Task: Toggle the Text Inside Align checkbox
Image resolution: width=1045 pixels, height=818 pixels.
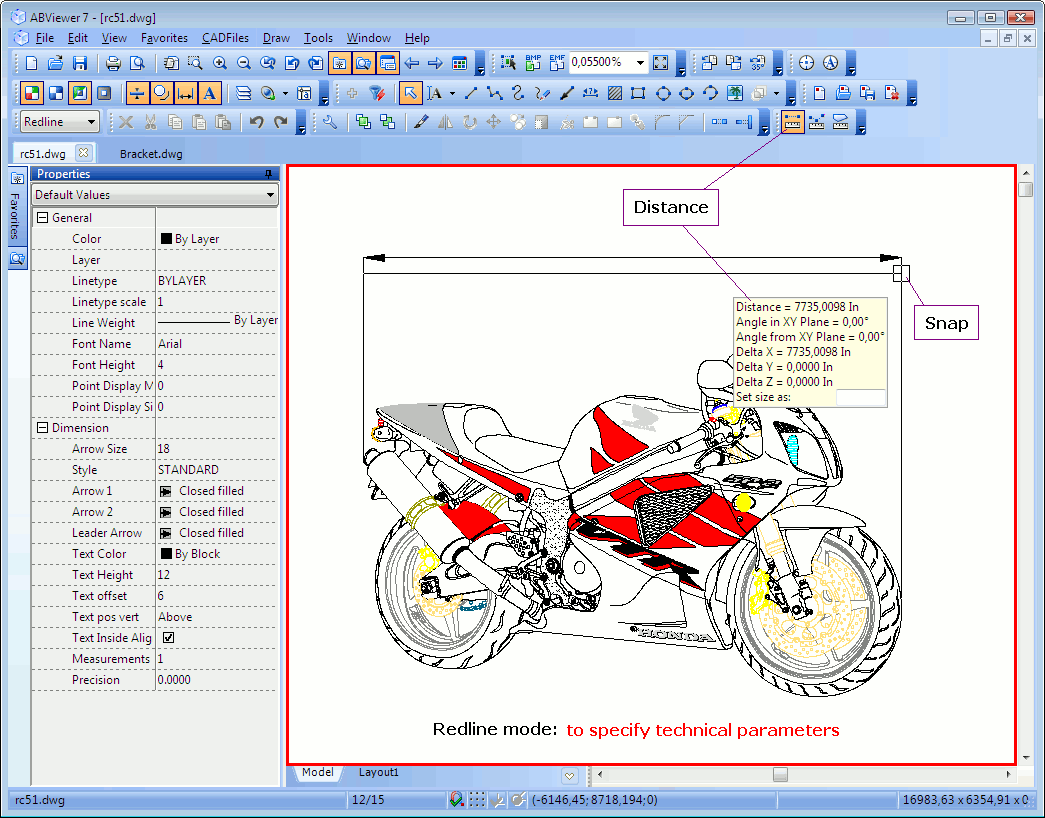Action: pyautogui.click(x=169, y=637)
